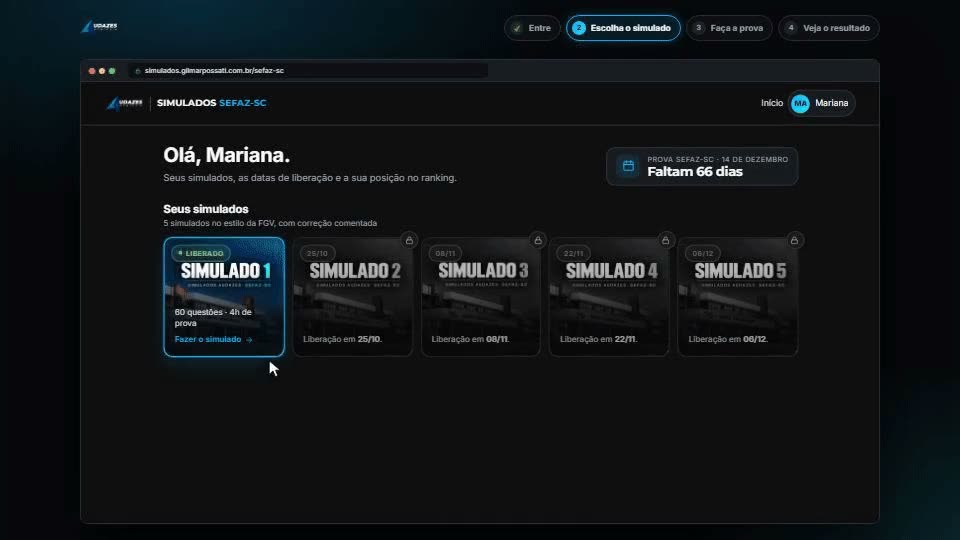Click the Seus simulados section heading
Screen dimensions: 960x540
(206, 209)
